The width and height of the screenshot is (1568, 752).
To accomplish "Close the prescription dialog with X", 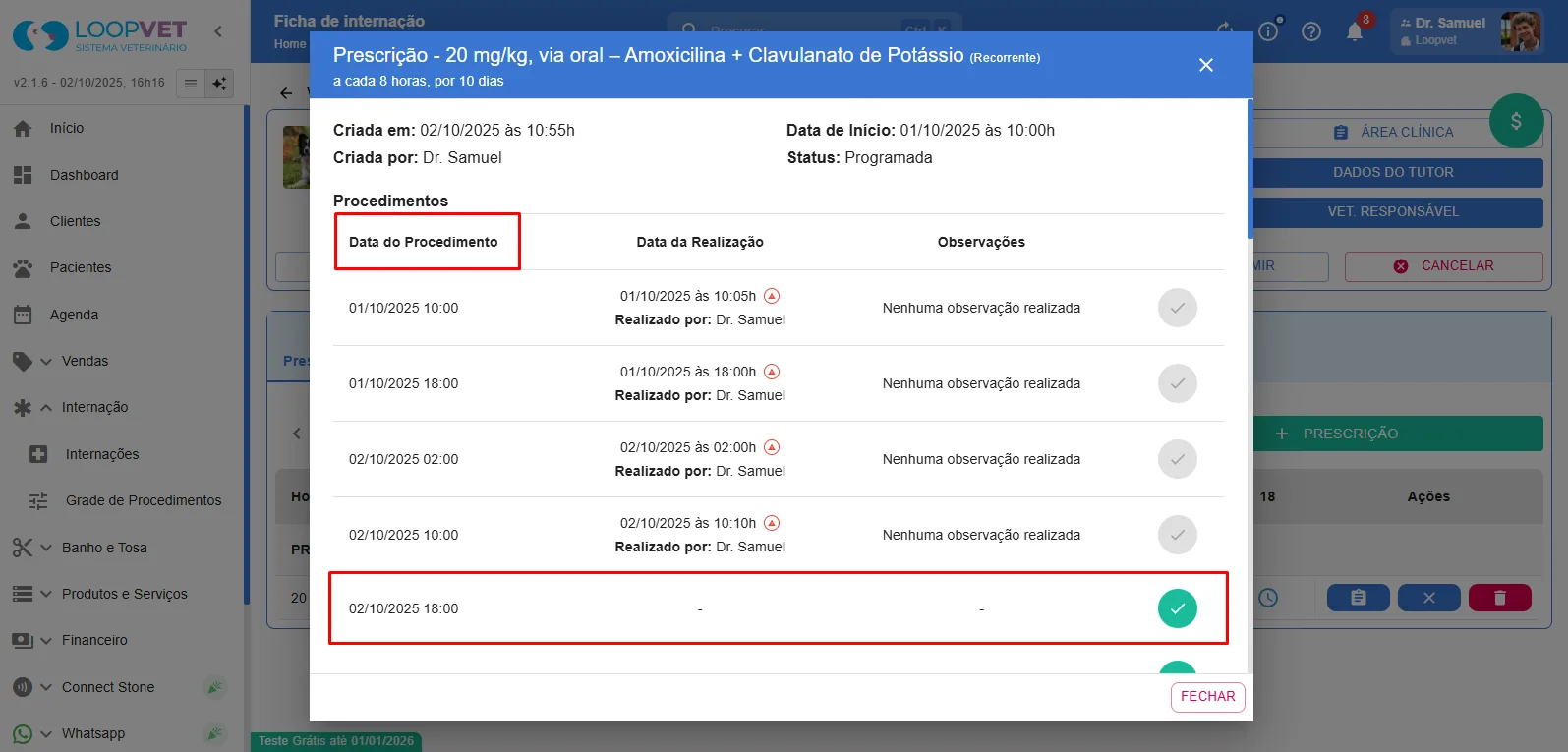I will pyautogui.click(x=1206, y=65).
